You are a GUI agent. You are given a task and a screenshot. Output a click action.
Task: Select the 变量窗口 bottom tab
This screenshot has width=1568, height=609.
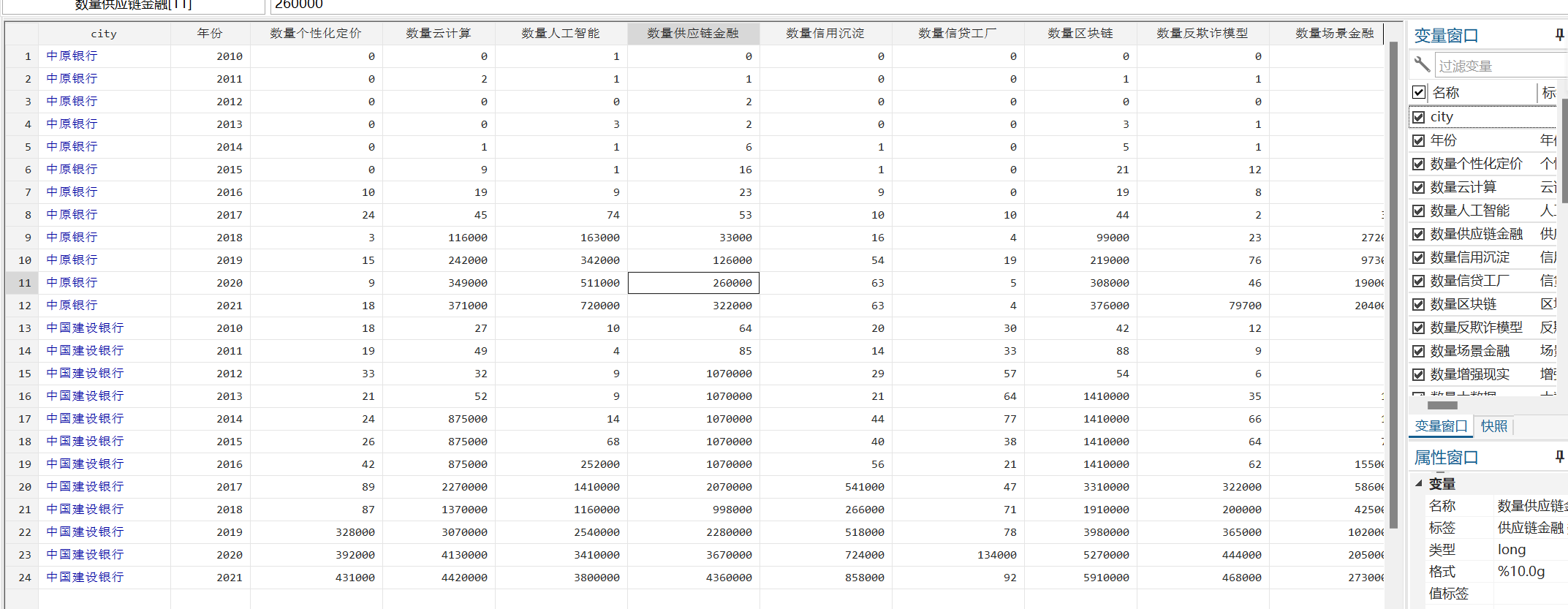coord(1440,426)
